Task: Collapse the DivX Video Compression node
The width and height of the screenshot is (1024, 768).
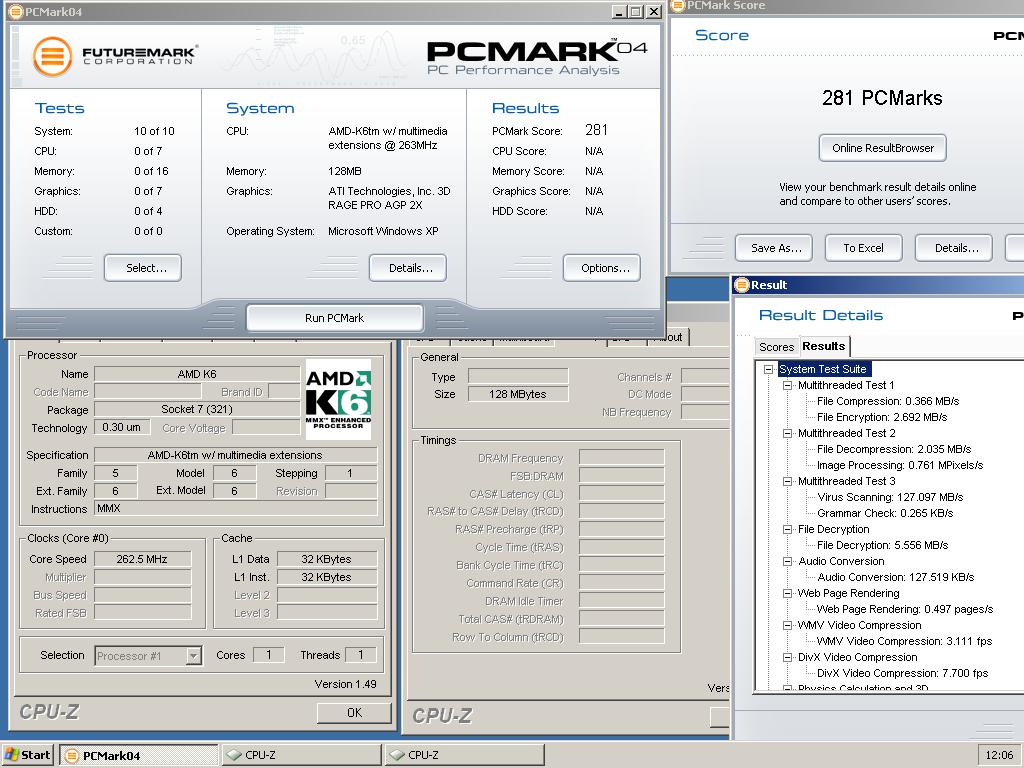Action: click(x=788, y=657)
